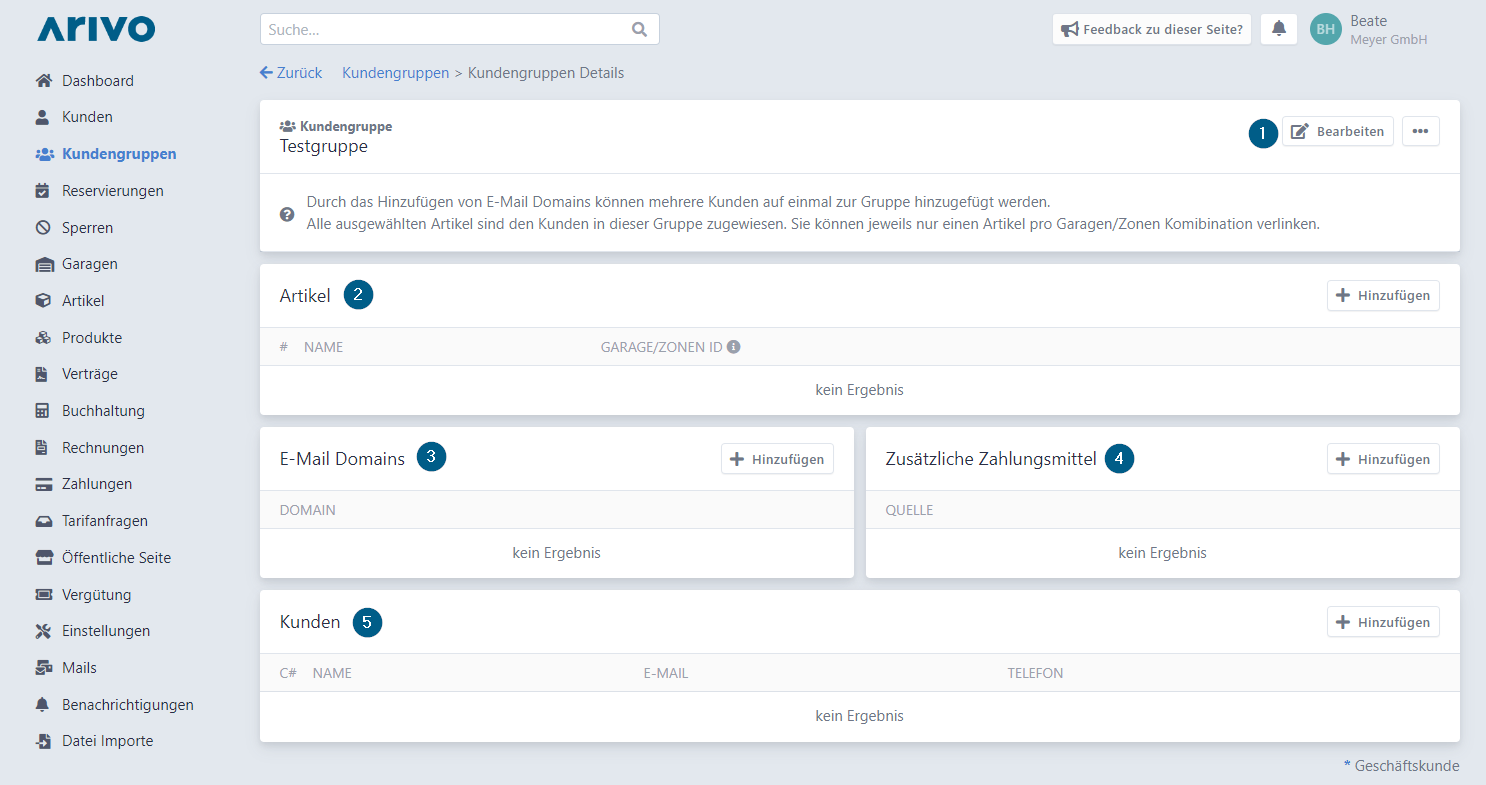Click the BH user avatar

(1325, 29)
